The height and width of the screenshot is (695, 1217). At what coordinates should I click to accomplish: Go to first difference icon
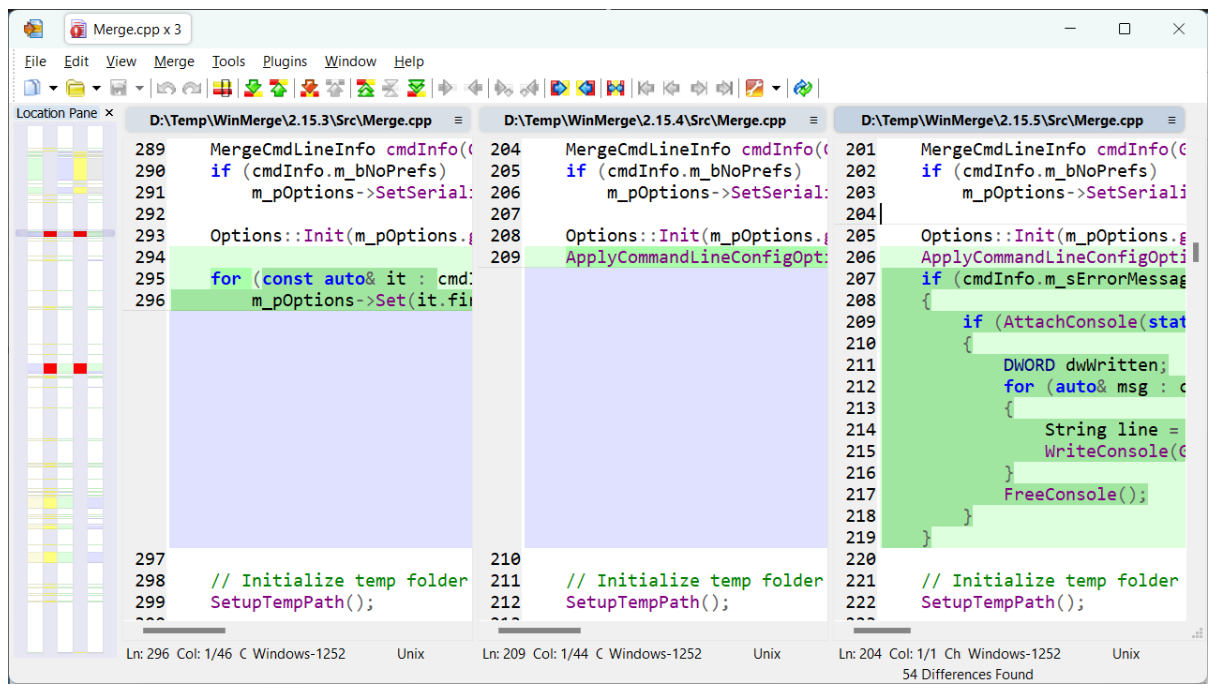tap(365, 88)
